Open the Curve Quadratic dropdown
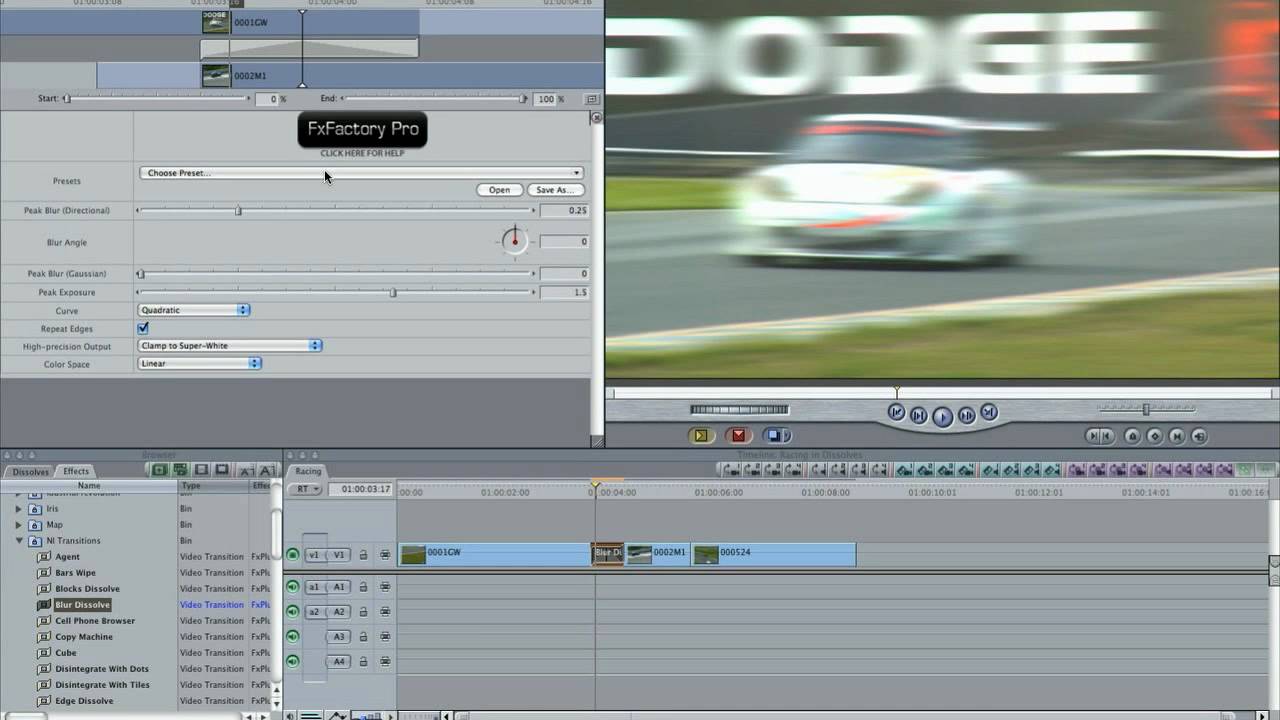 click(x=194, y=310)
